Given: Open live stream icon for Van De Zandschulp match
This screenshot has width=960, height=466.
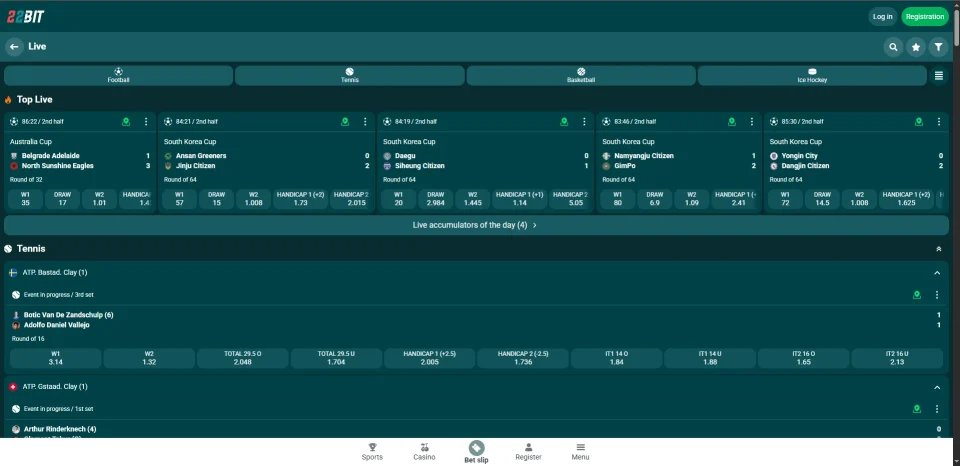Looking at the screenshot, I should pyautogui.click(x=917, y=295).
